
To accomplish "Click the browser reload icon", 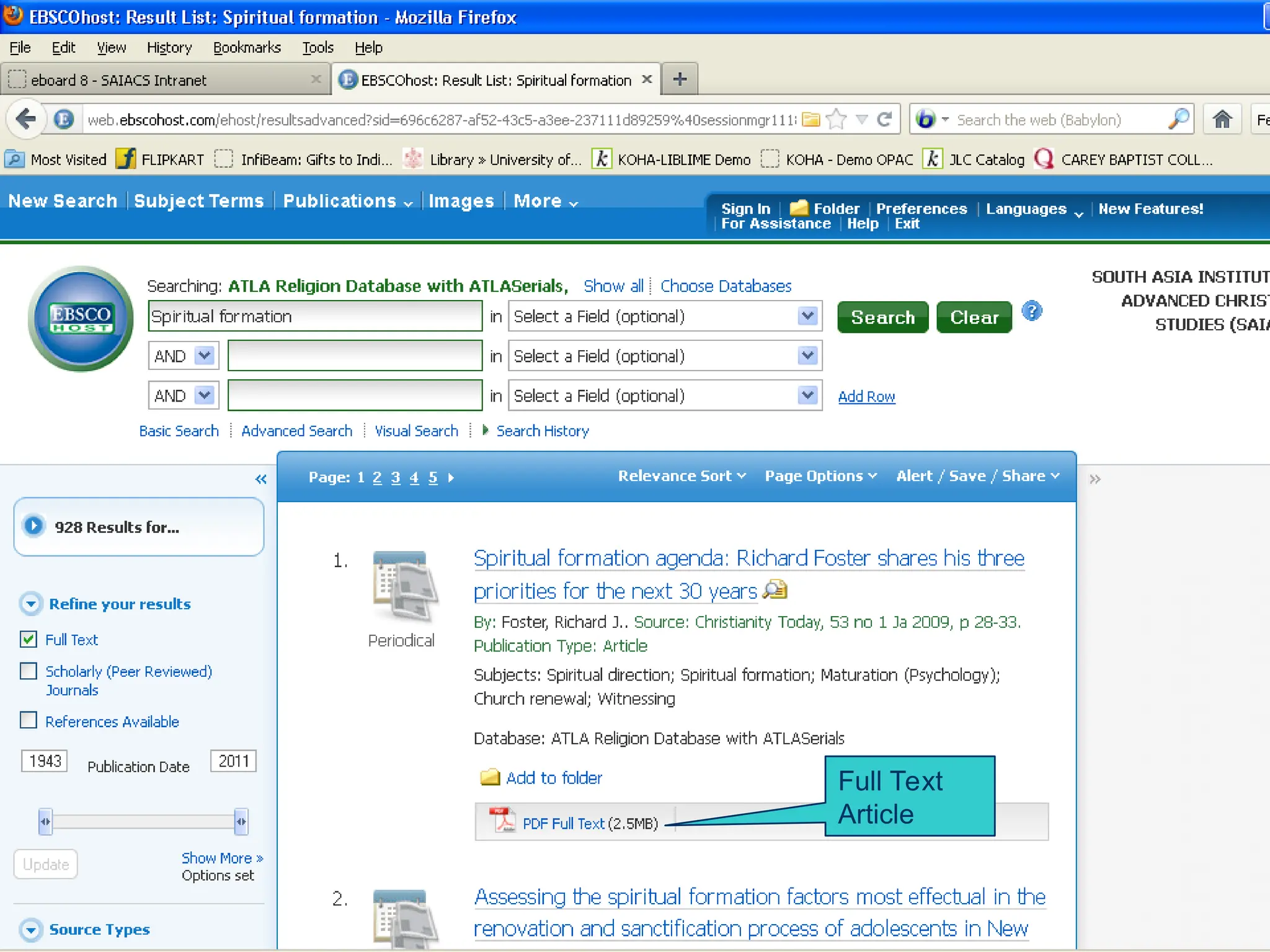I will pyautogui.click(x=885, y=119).
